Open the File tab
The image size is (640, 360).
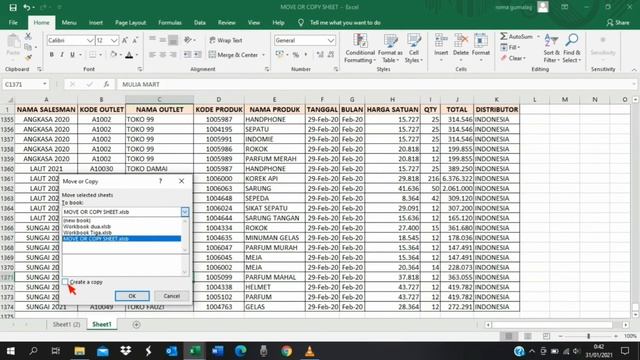(13, 23)
